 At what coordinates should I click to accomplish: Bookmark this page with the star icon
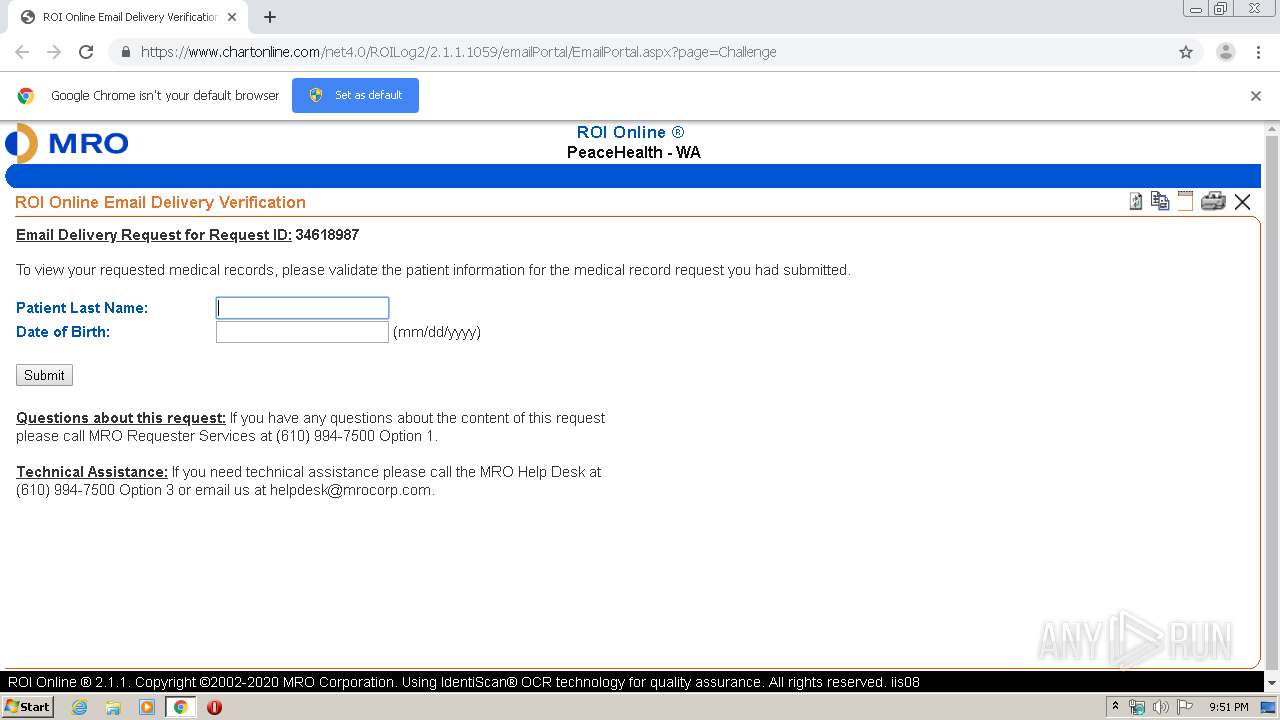pyautogui.click(x=1186, y=52)
